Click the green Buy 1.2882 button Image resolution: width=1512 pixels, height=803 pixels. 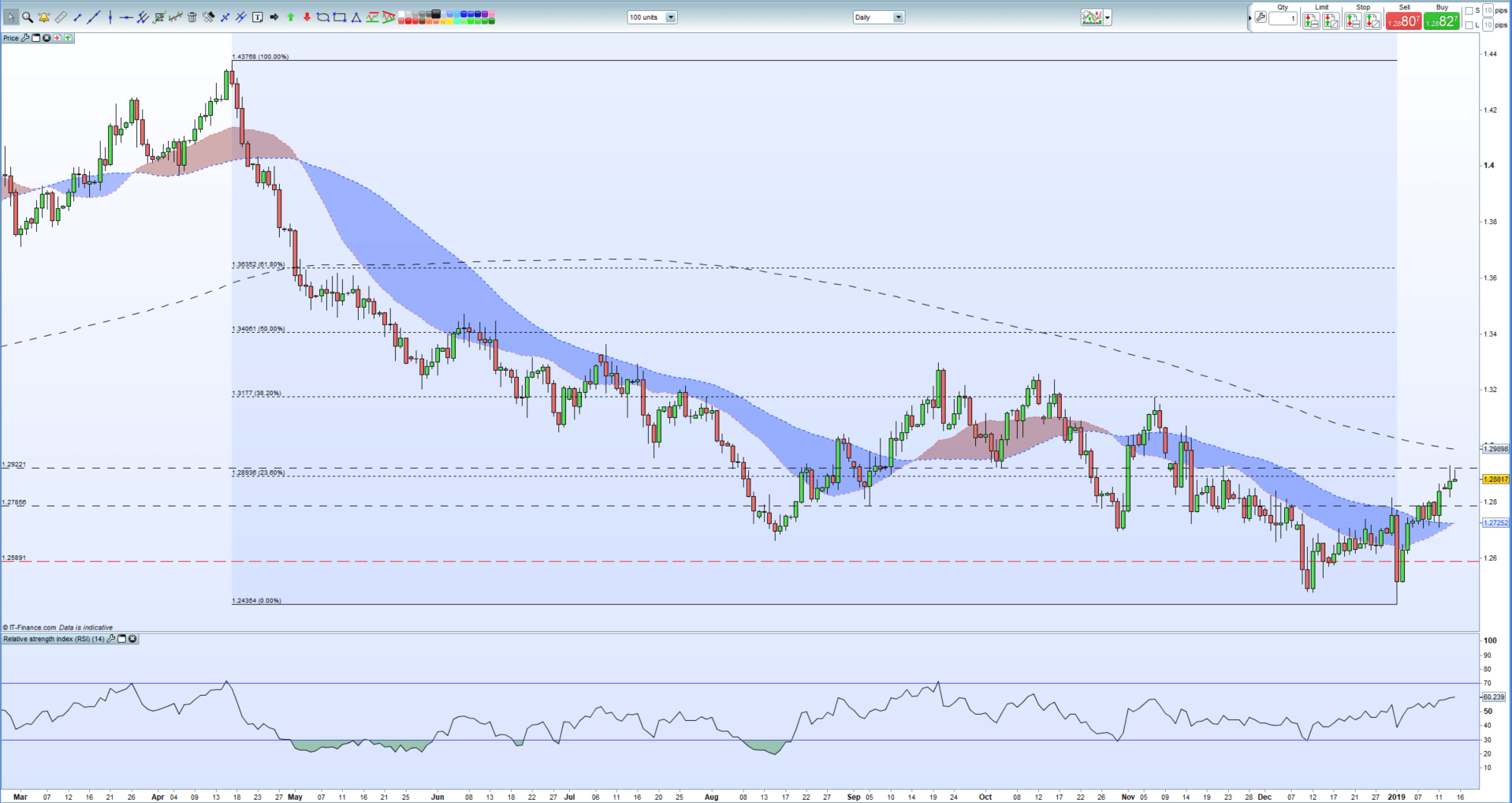click(1442, 21)
